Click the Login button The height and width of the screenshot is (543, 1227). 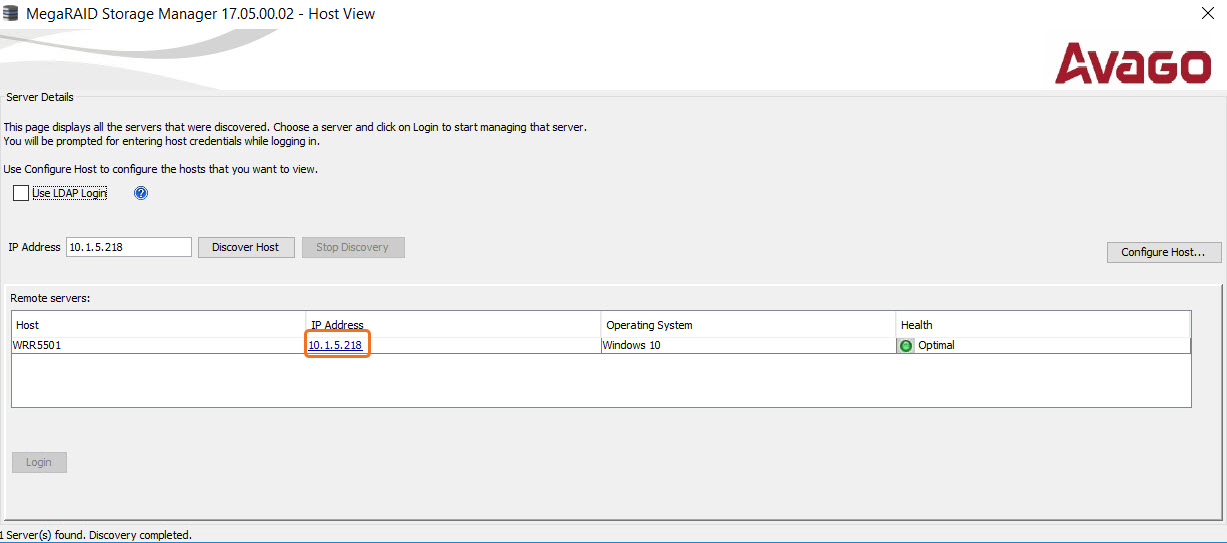39,462
